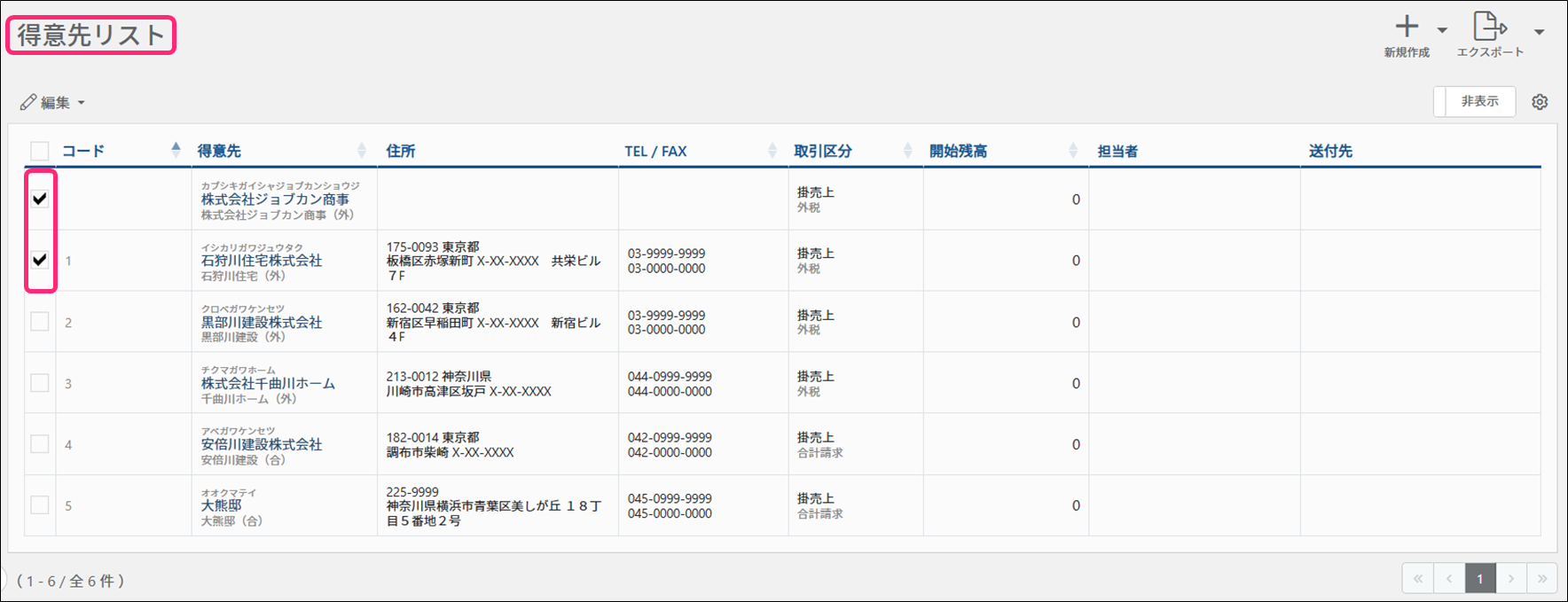Click the plus icon for 新規作成

[1407, 27]
